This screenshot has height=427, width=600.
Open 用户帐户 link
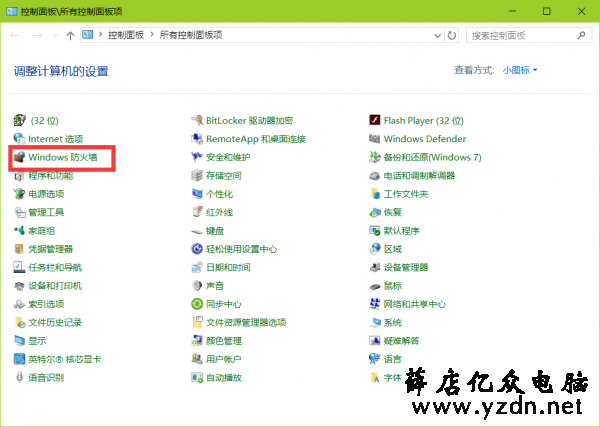coord(224,359)
